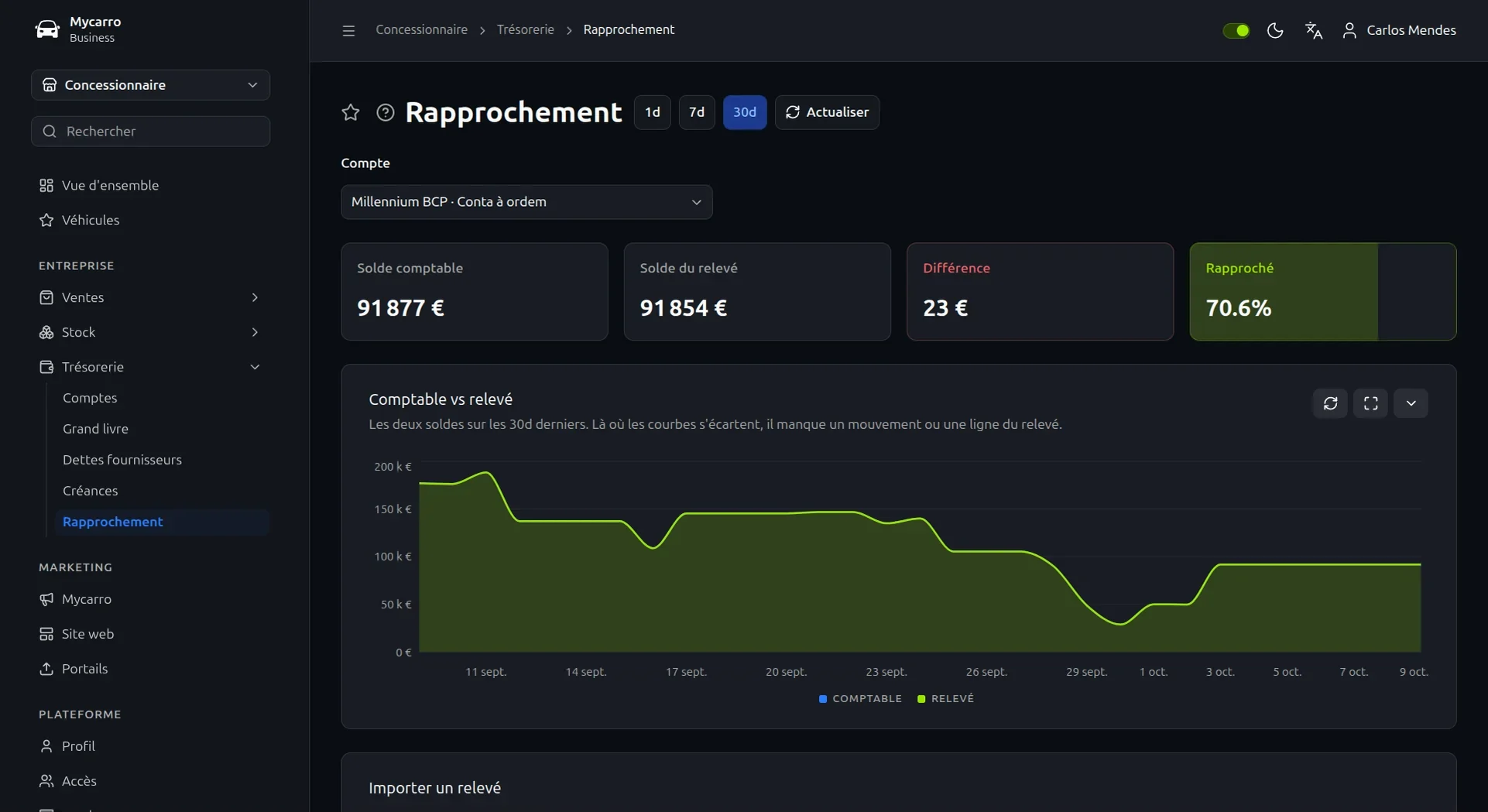Screen dimensions: 1488x812
Task: Open the Mycarro marketing item
Action: coord(150,599)
